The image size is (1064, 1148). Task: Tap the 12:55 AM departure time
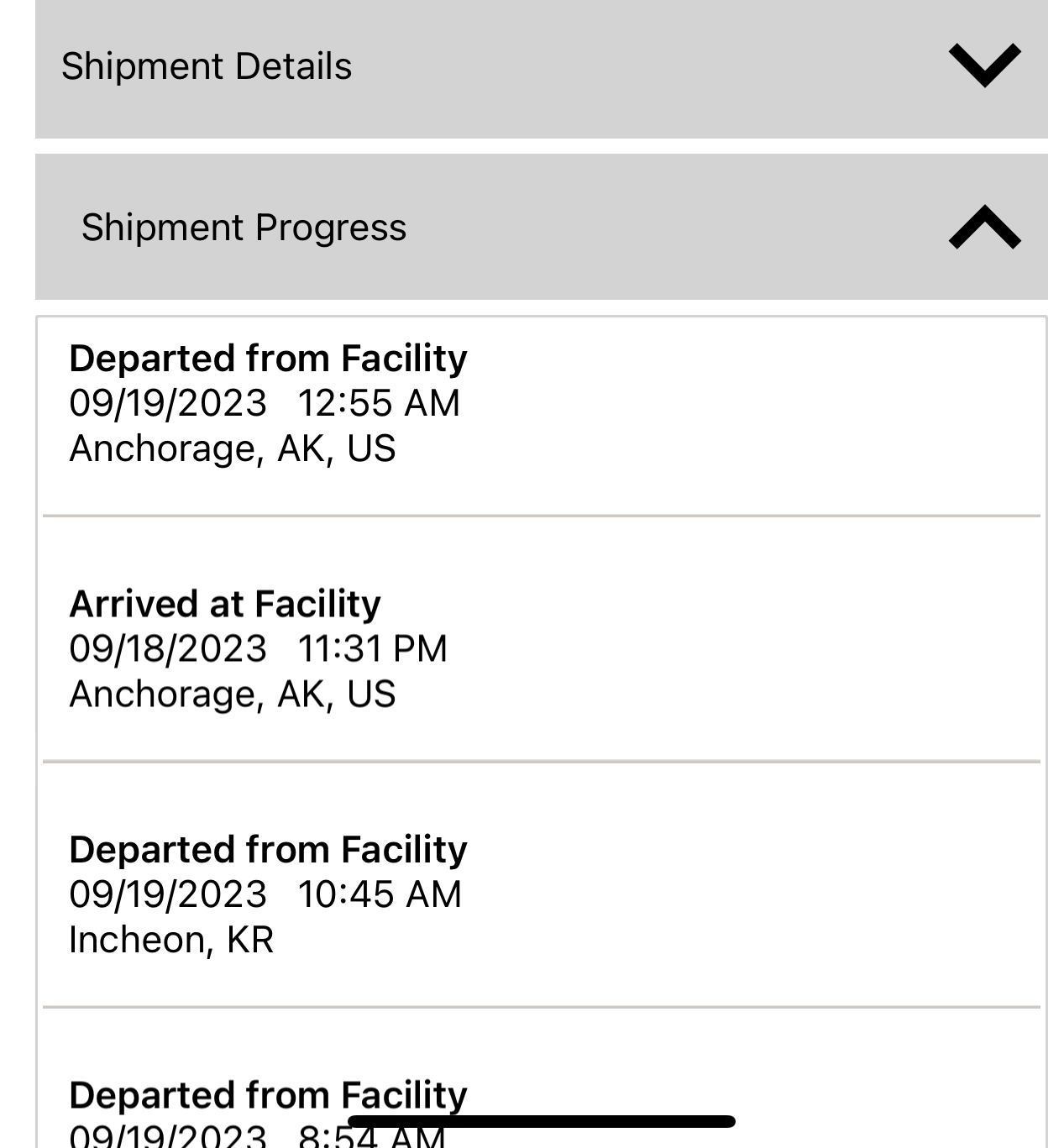(x=379, y=403)
